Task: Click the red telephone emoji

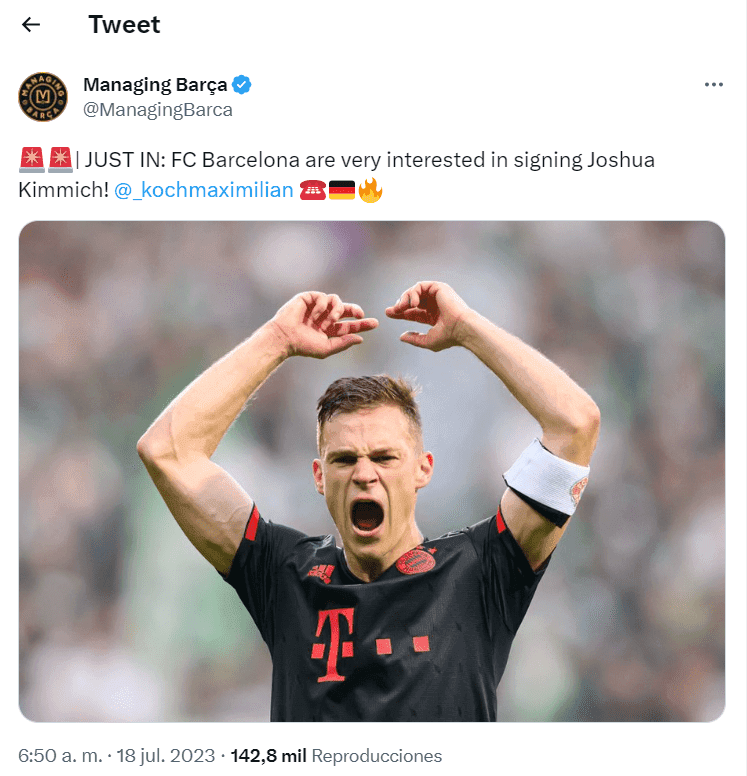Action: tap(312, 190)
